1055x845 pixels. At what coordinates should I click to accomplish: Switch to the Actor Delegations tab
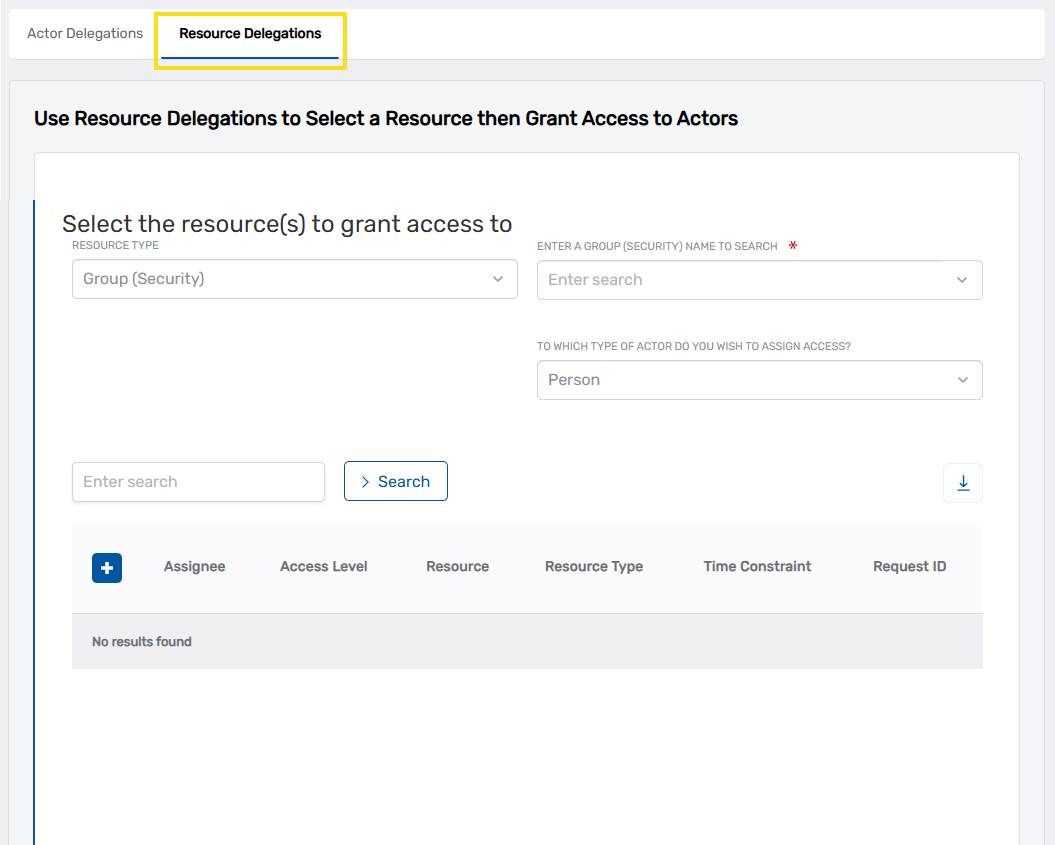pyautogui.click(x=85, y=34)
